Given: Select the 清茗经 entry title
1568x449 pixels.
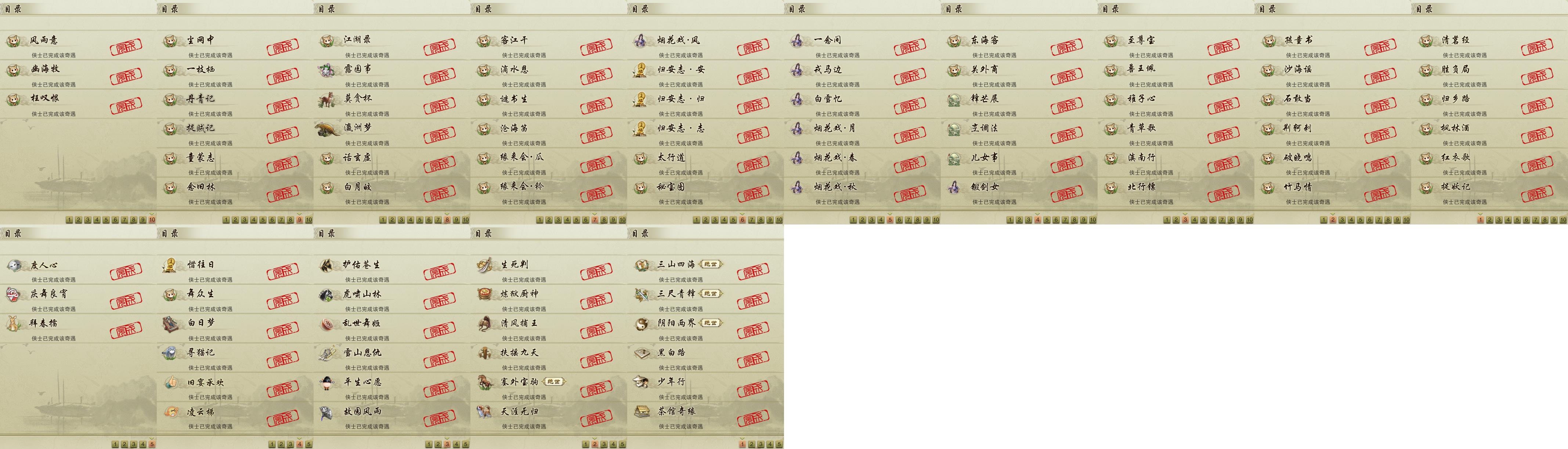Looking at the screenshot, I should [1455, 40].
